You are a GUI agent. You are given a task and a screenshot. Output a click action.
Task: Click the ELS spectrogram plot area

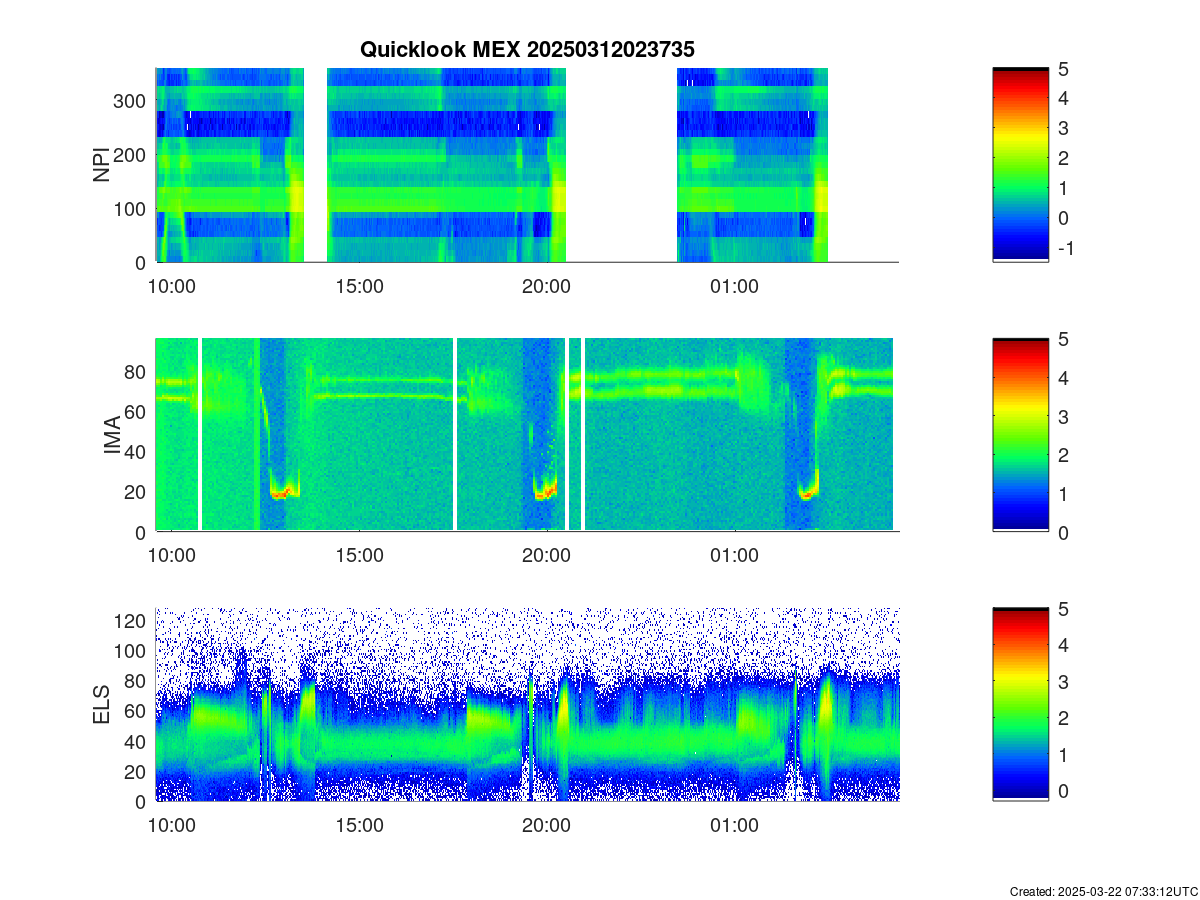[527, 704]
